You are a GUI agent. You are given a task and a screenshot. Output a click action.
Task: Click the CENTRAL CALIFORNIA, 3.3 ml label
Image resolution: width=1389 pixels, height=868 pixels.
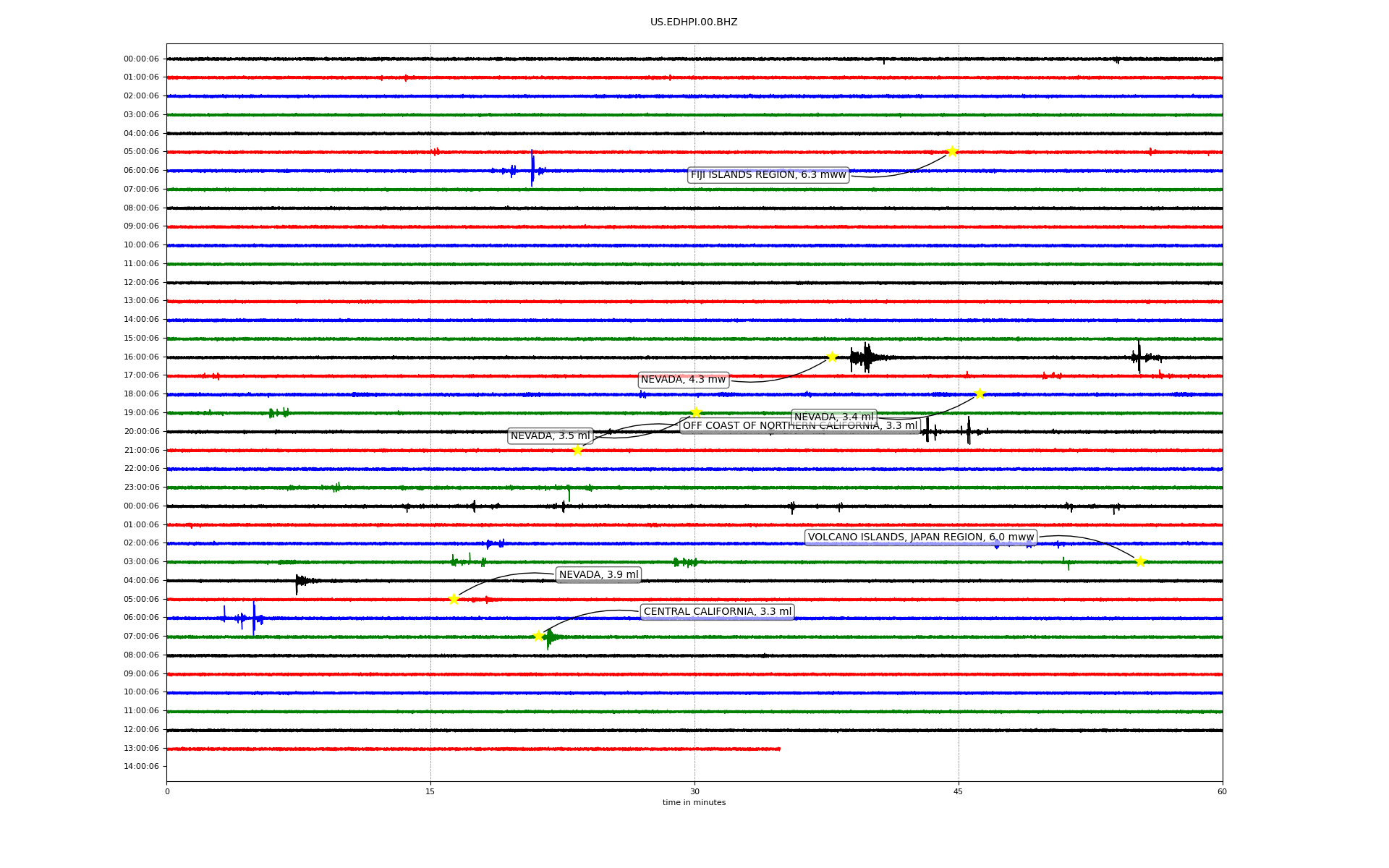tap(717, 612)
